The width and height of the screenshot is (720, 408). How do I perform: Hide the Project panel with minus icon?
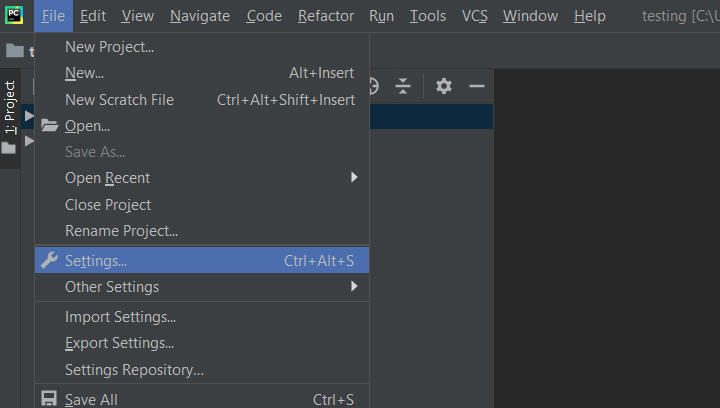pyautogui.click(x=477, y=86)
